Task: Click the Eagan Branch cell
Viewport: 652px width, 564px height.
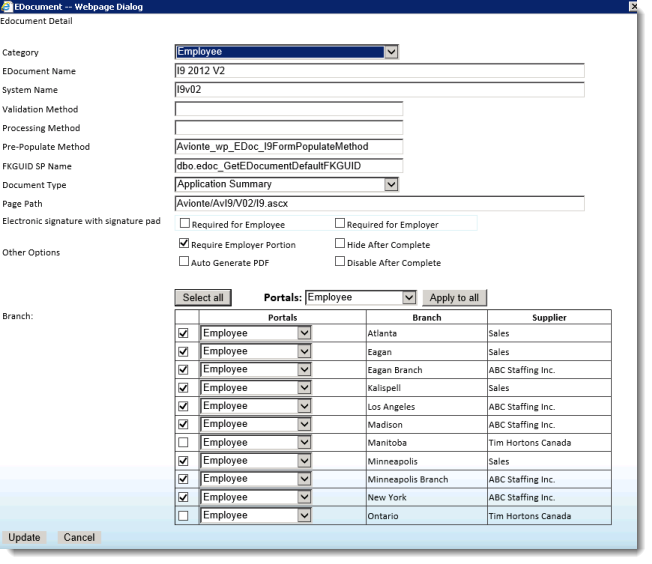Action: 427,370
